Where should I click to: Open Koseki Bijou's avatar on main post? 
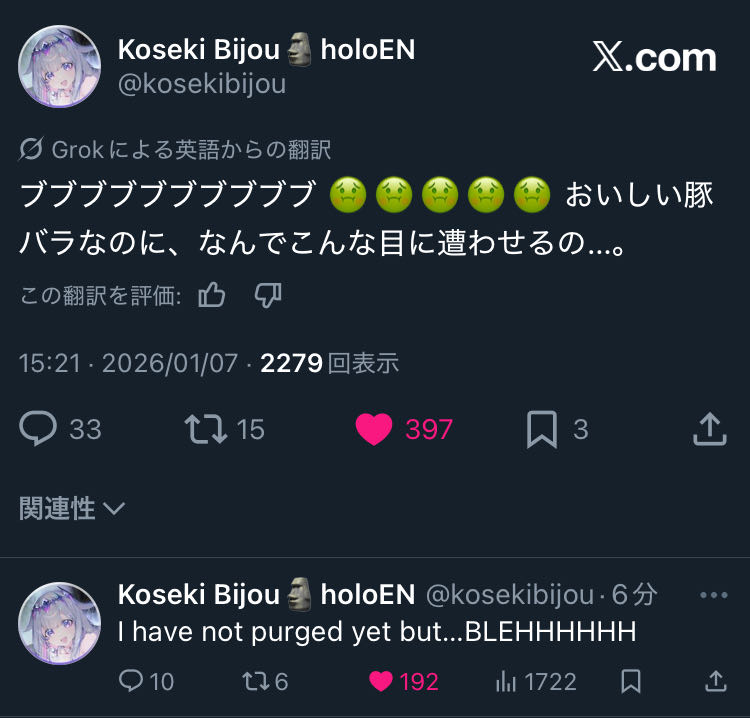59,66
